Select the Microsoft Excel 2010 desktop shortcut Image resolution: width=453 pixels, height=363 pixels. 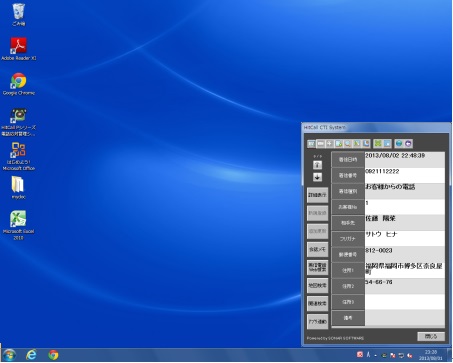click(18, 225)
